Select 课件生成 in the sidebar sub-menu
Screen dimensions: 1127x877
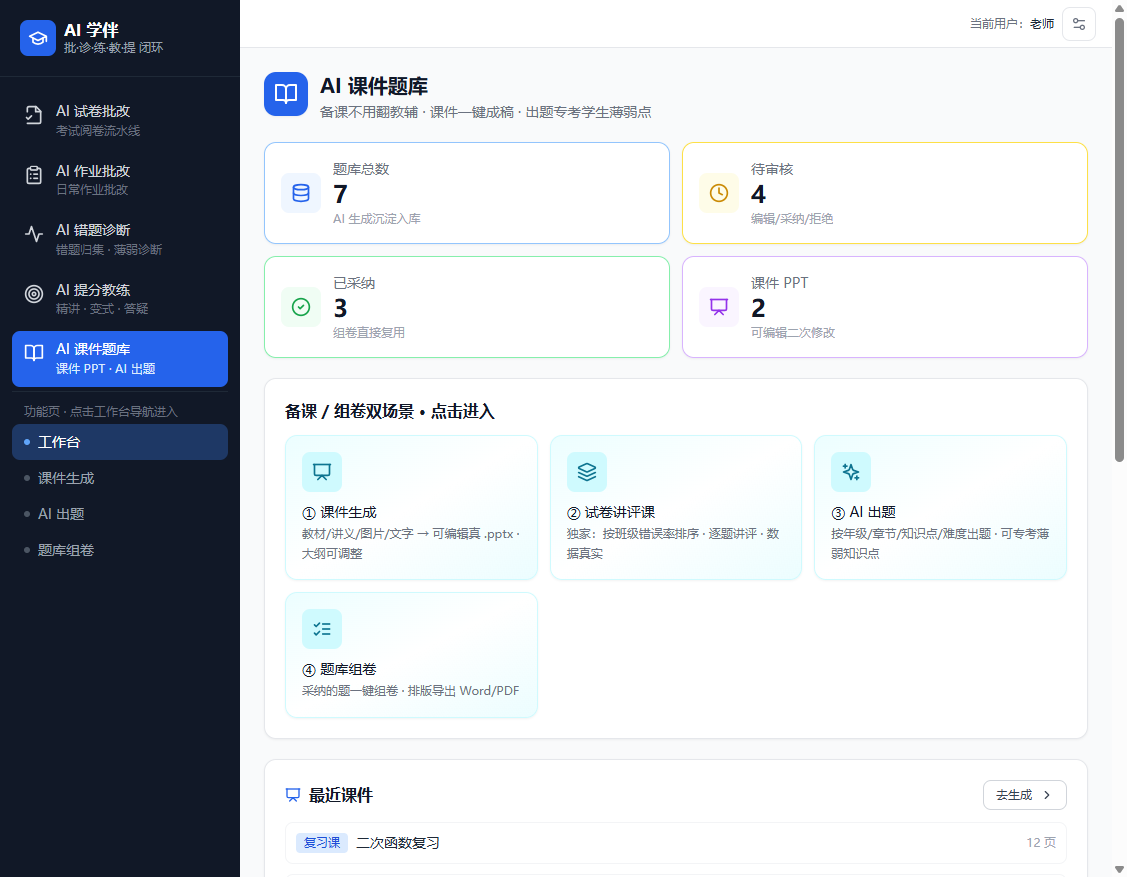point(120,478)
